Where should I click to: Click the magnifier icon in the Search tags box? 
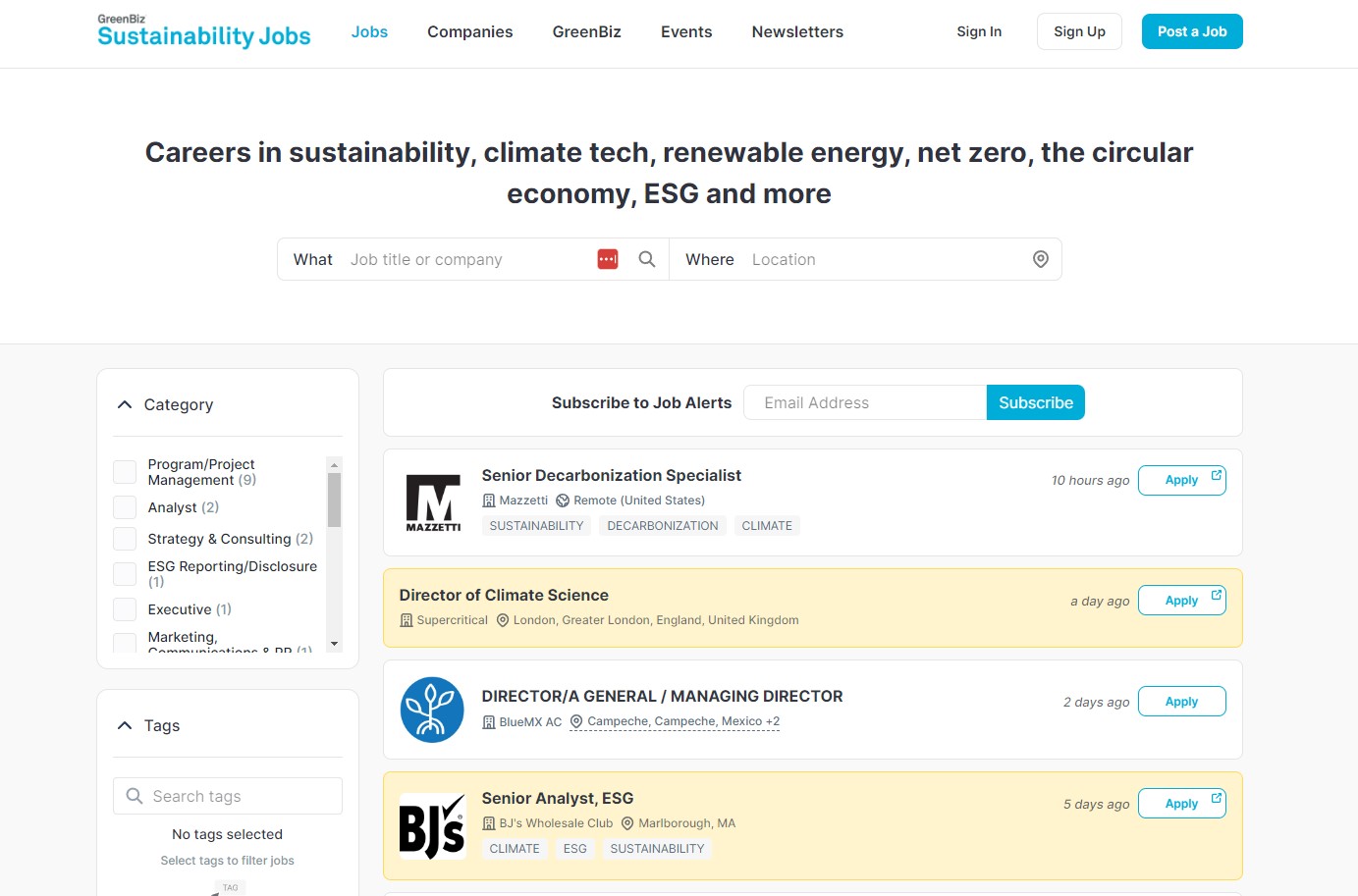[135, 796]
